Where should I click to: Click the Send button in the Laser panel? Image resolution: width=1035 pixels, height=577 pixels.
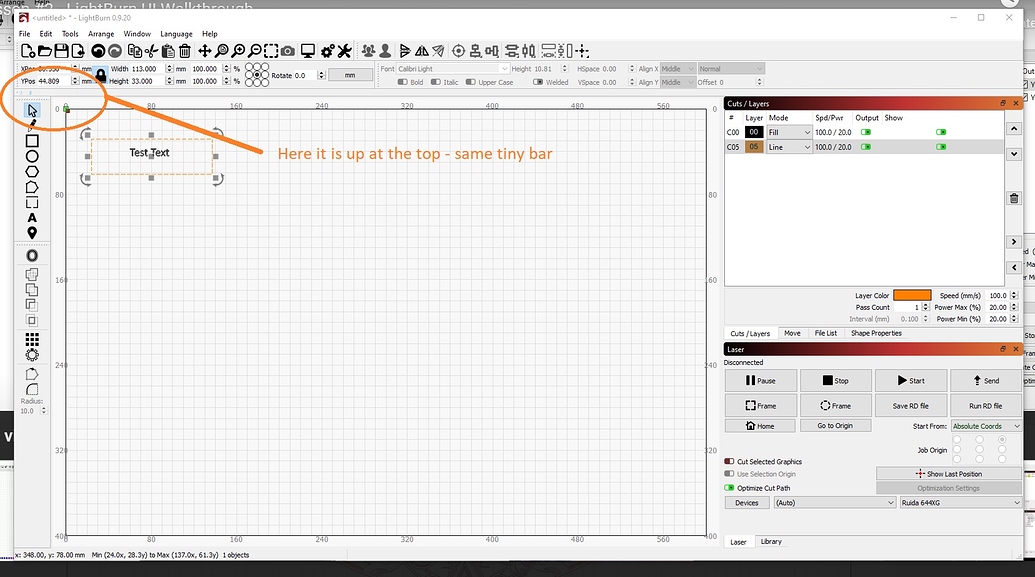click(985, 380)
